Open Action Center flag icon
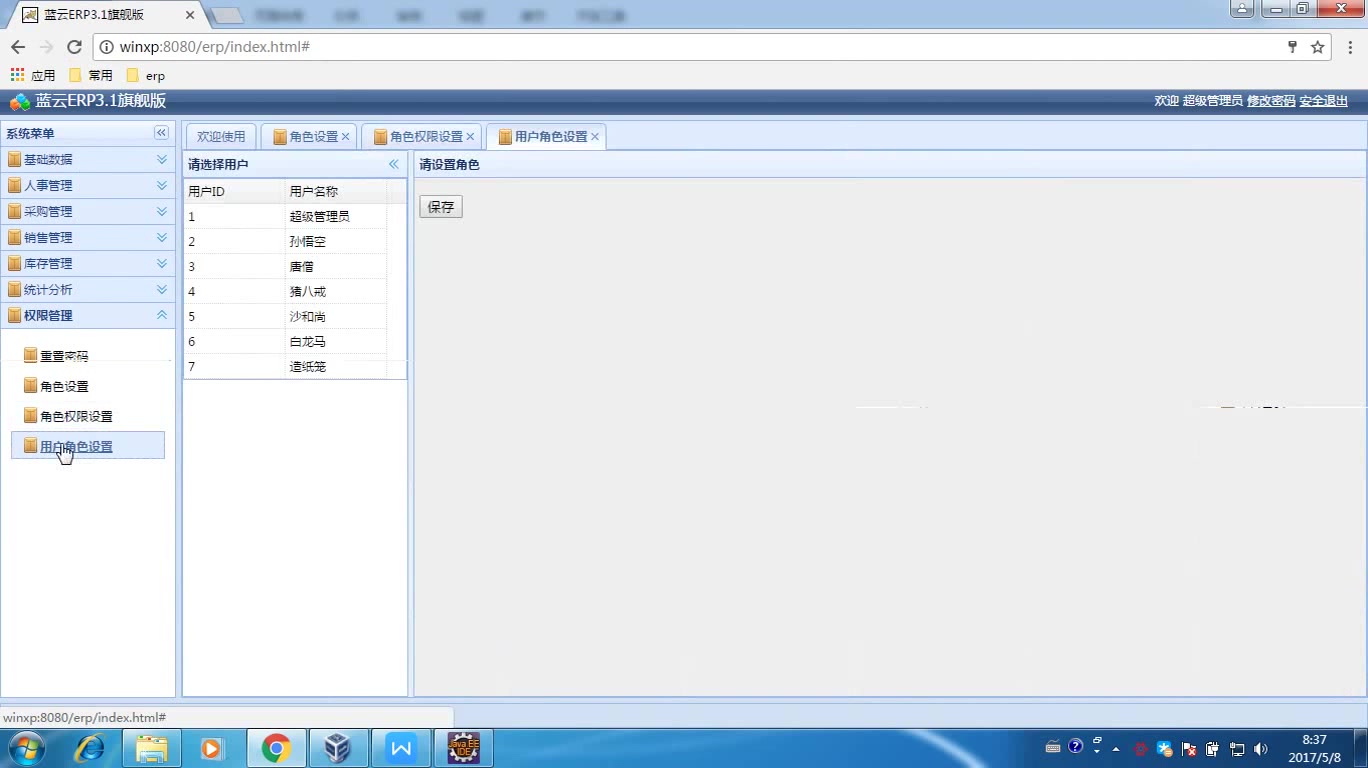The image size is (1368, 768). click(1189, 748)
